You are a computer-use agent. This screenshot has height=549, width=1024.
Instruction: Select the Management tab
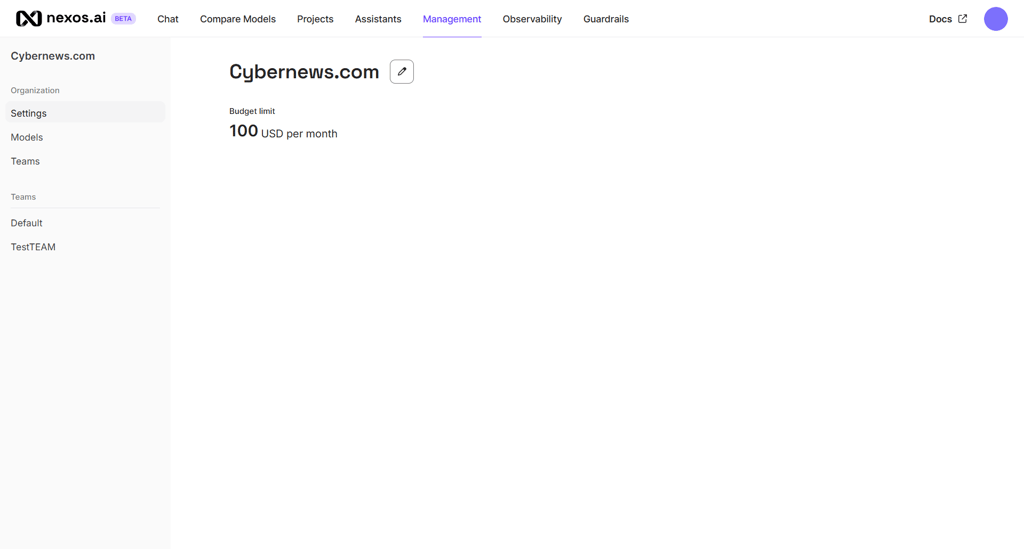[452, 19]
